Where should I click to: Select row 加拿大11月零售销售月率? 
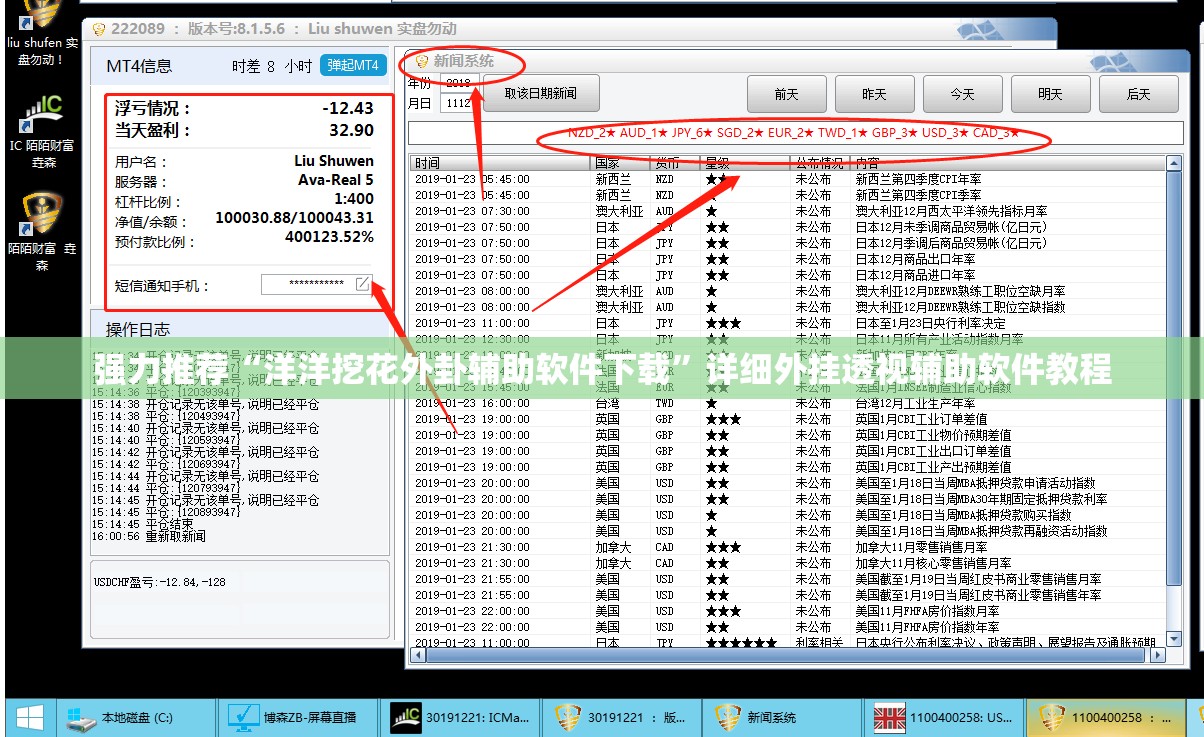tap(788, 547)
